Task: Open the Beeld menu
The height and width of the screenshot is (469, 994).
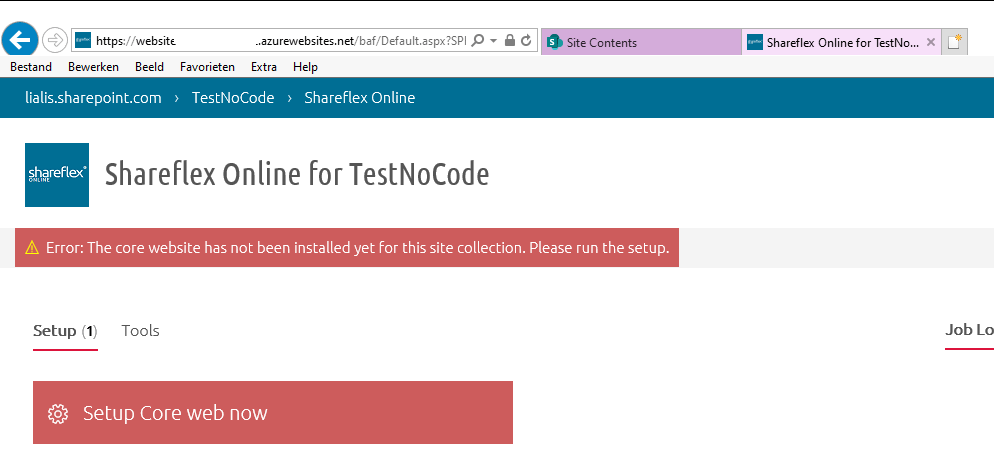Action: [149, 67]
